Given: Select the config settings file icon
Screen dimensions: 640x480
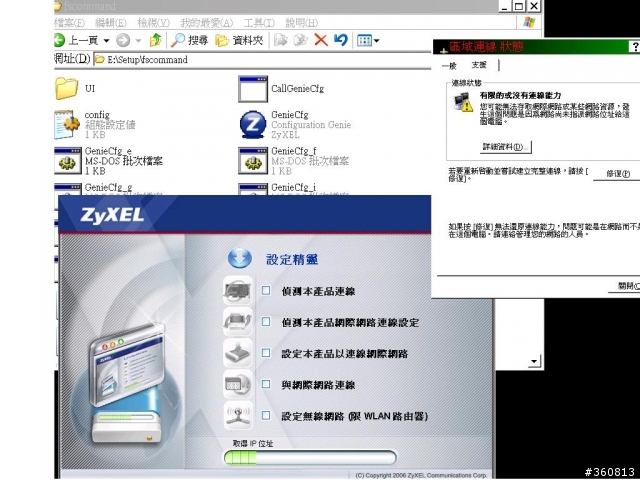Looking at the screenshot, I should coord(67,124).
